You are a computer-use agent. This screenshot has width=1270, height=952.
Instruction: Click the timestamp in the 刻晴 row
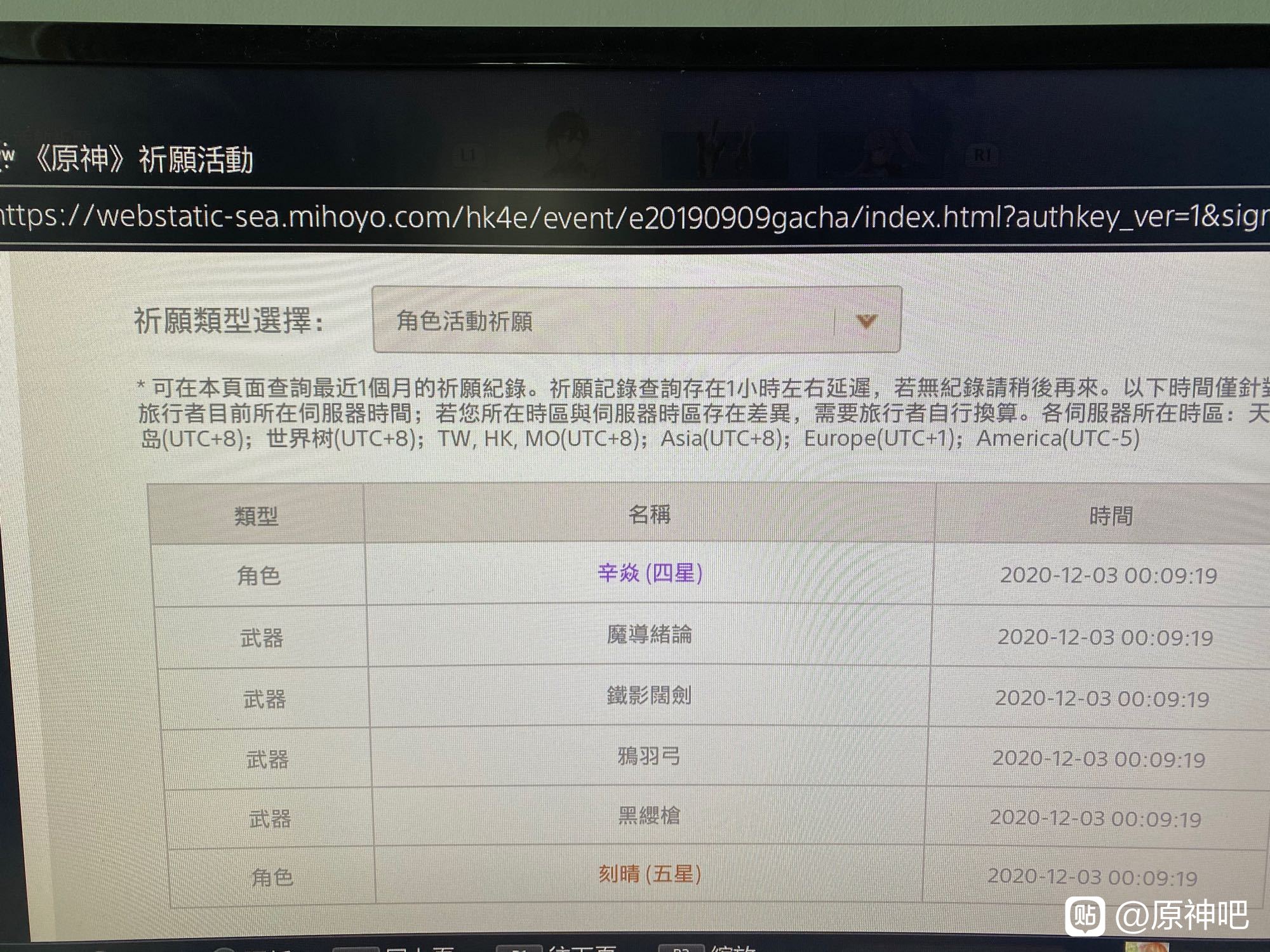point(1093,877)
